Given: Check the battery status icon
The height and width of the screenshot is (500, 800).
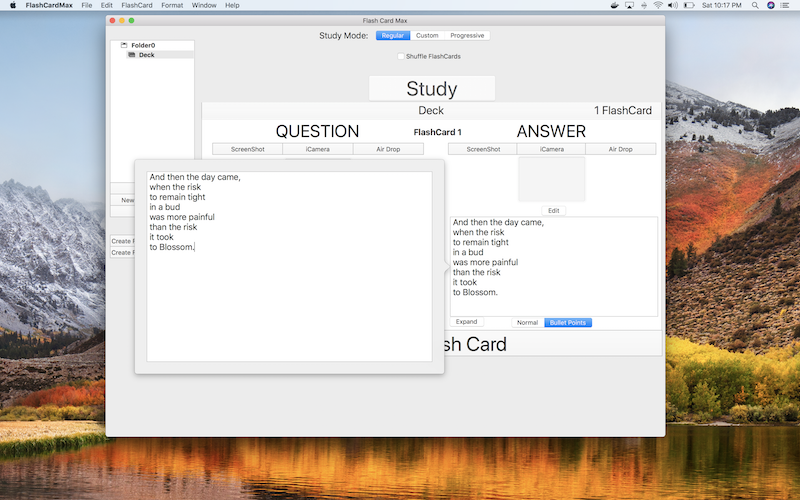Looking at the screenshot, I should tap(689, 5).
